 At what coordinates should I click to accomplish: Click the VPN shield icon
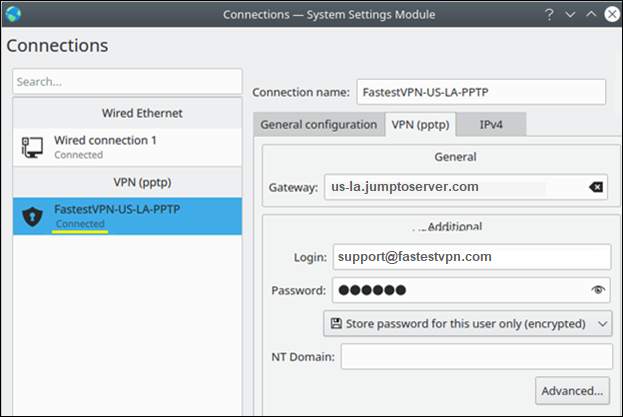32,216
